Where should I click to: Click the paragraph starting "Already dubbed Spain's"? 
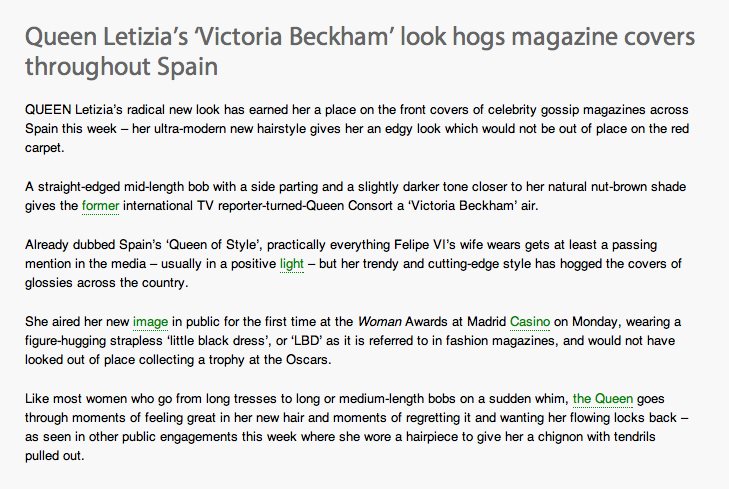[x=360, y=254]
